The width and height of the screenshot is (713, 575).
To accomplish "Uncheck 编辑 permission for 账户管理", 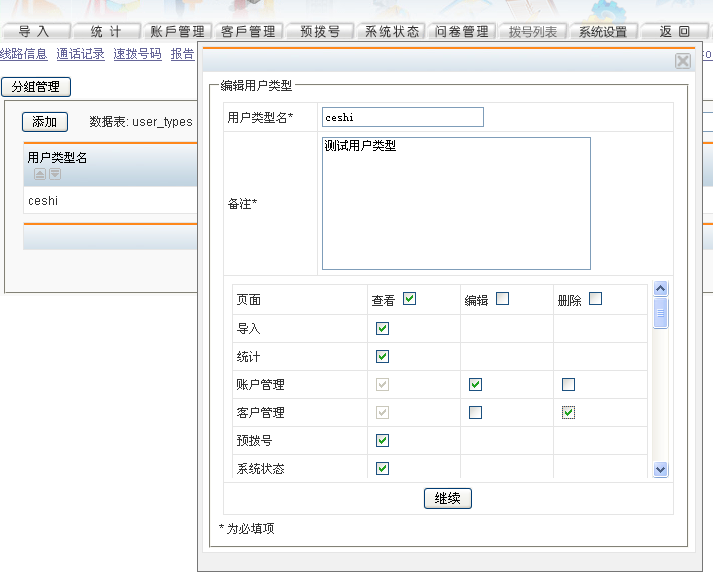I will point(475,384).
